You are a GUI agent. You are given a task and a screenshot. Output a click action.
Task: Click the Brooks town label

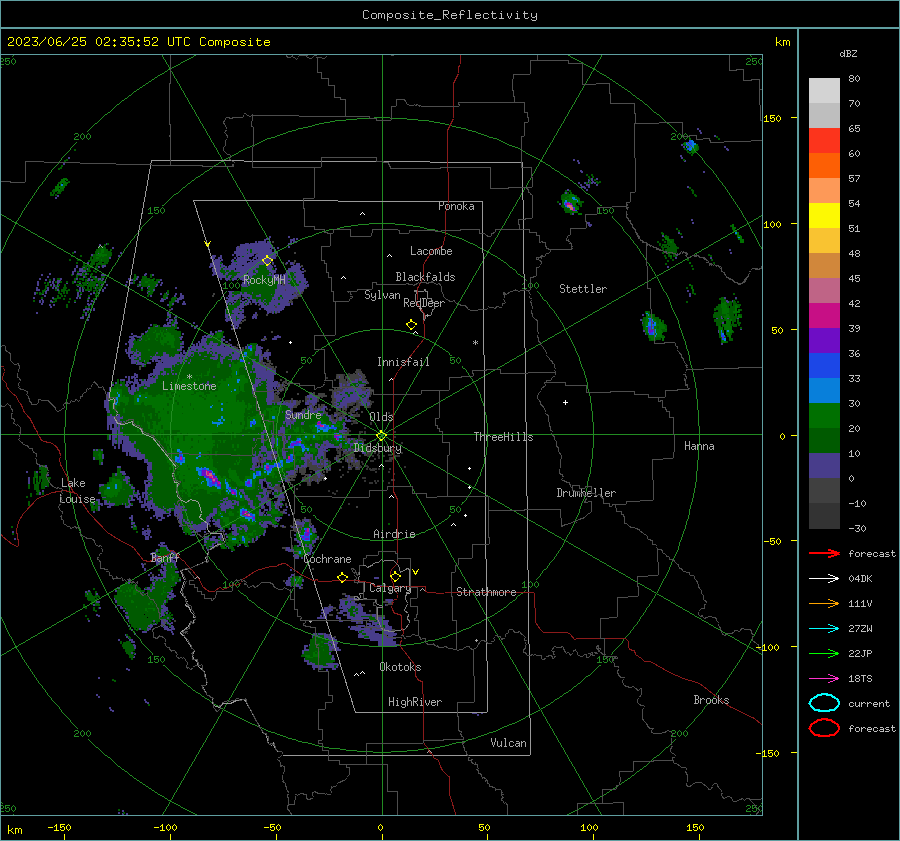tap(711, 700)
